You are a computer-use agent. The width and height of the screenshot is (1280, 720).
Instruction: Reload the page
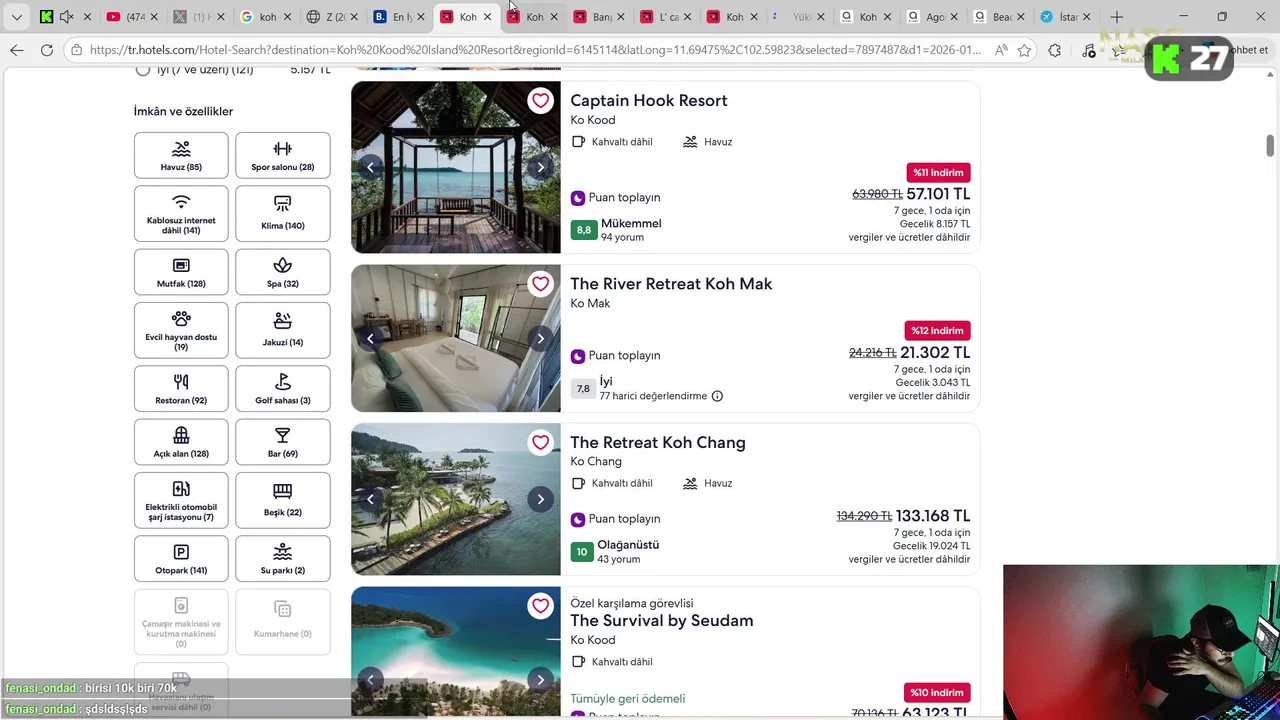pyautogui.click(x=47, y=50)
